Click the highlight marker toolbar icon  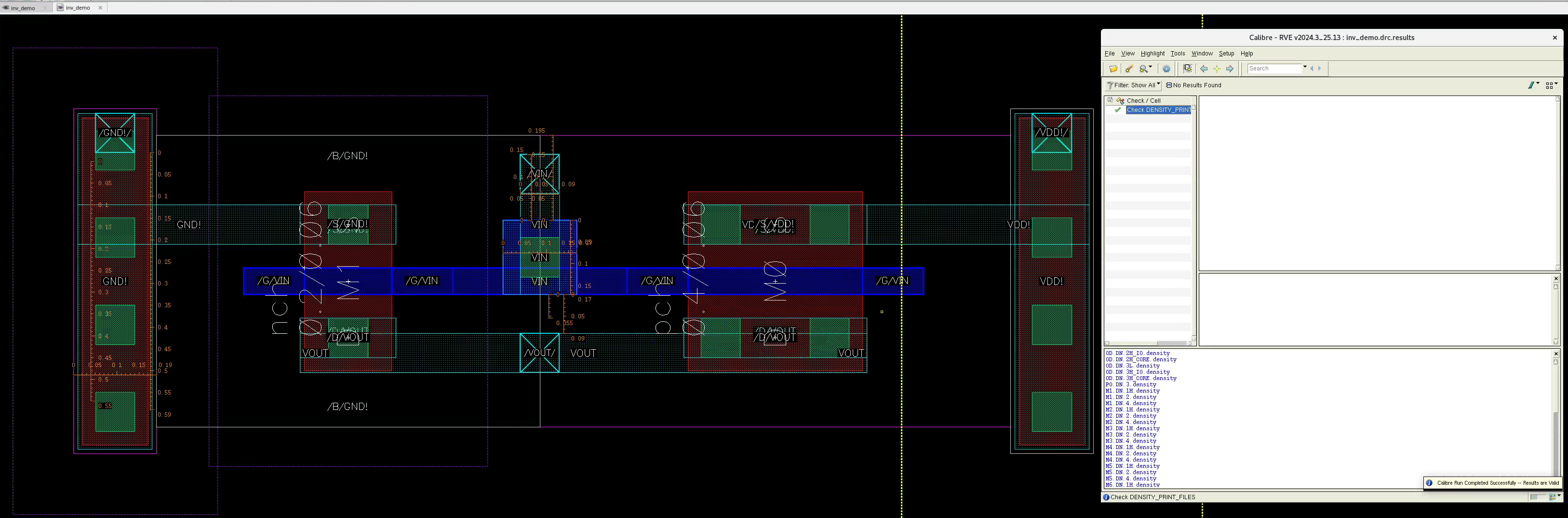(x=1129, y=69)
